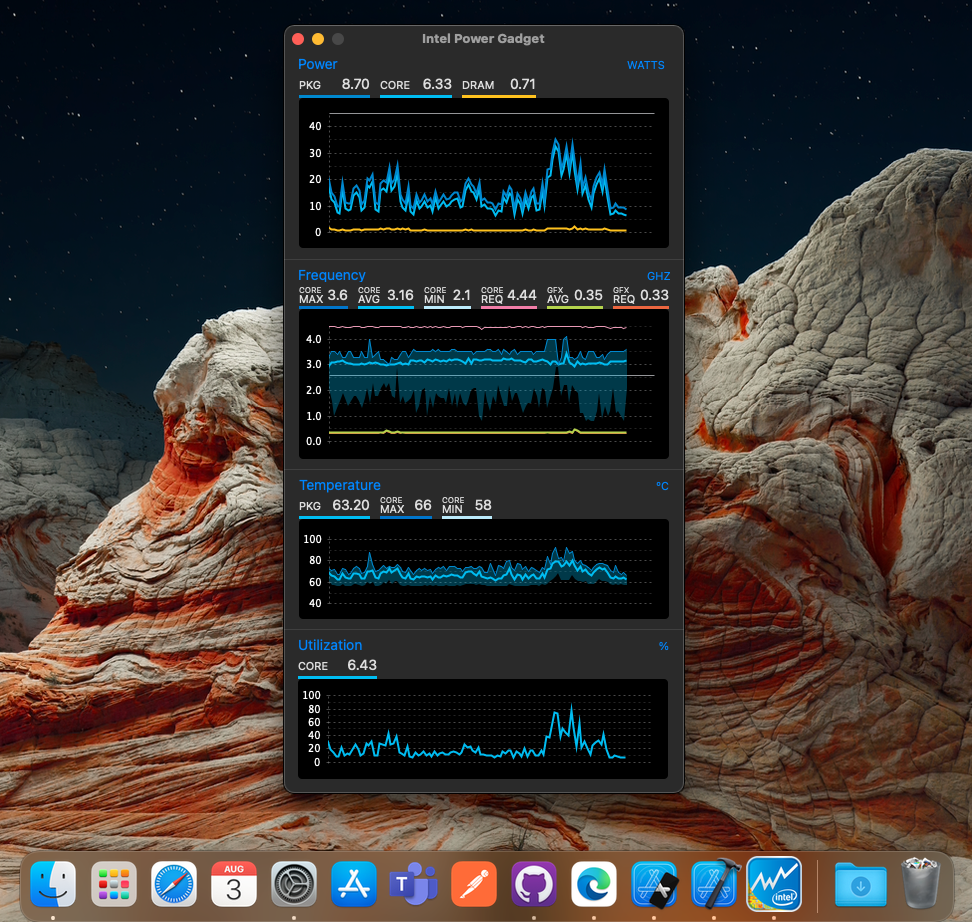Close the Intel Power Gadget window

(298, 39)
